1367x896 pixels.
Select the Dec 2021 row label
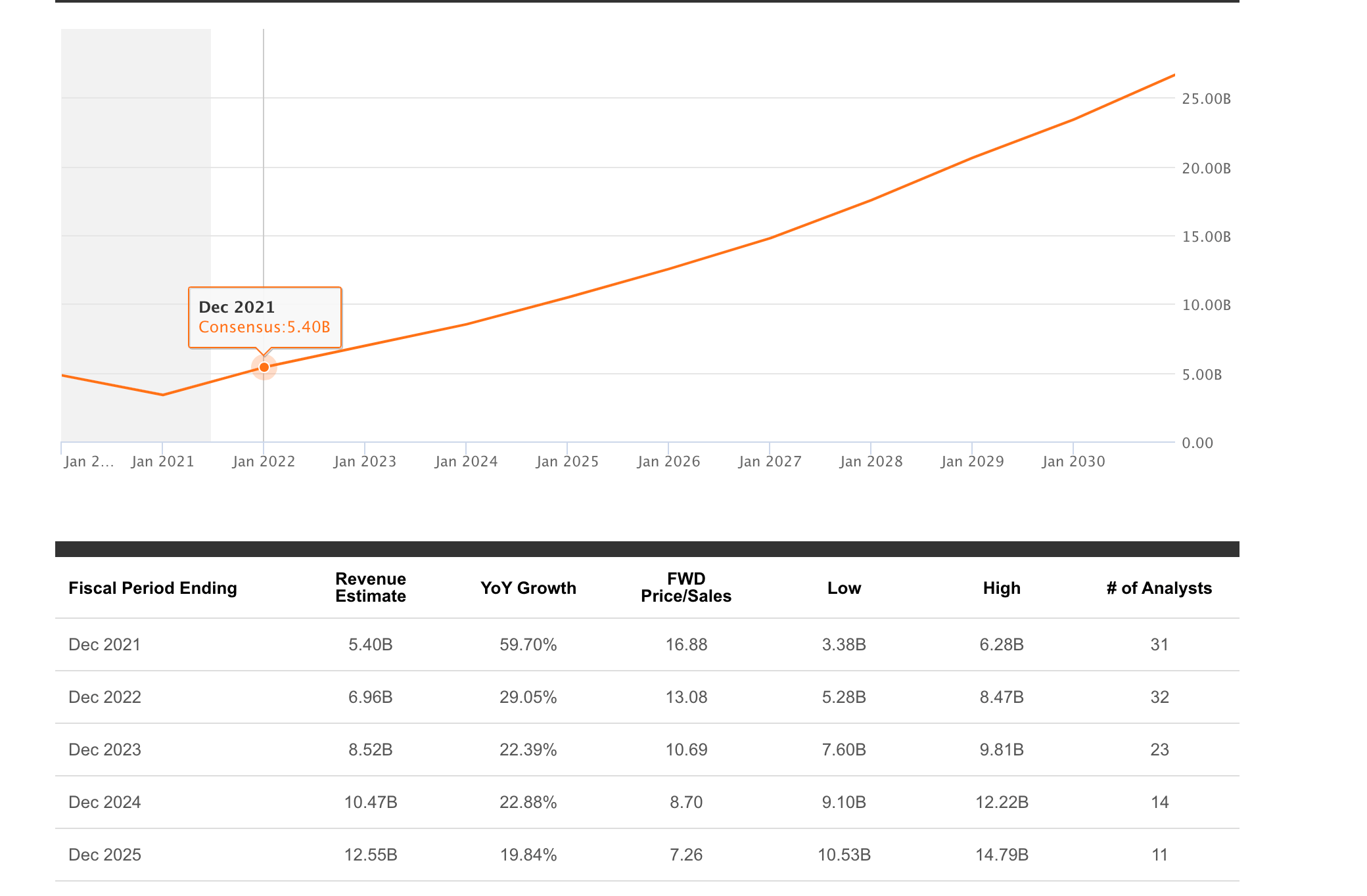point(104,644)
